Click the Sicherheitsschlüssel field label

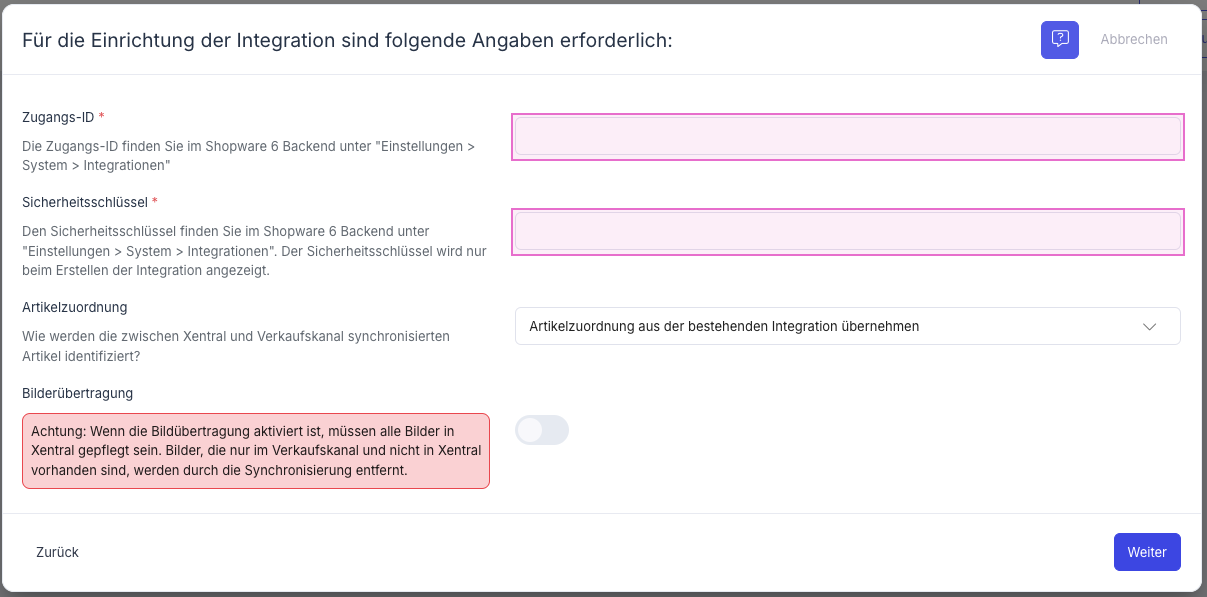point(85,202)
